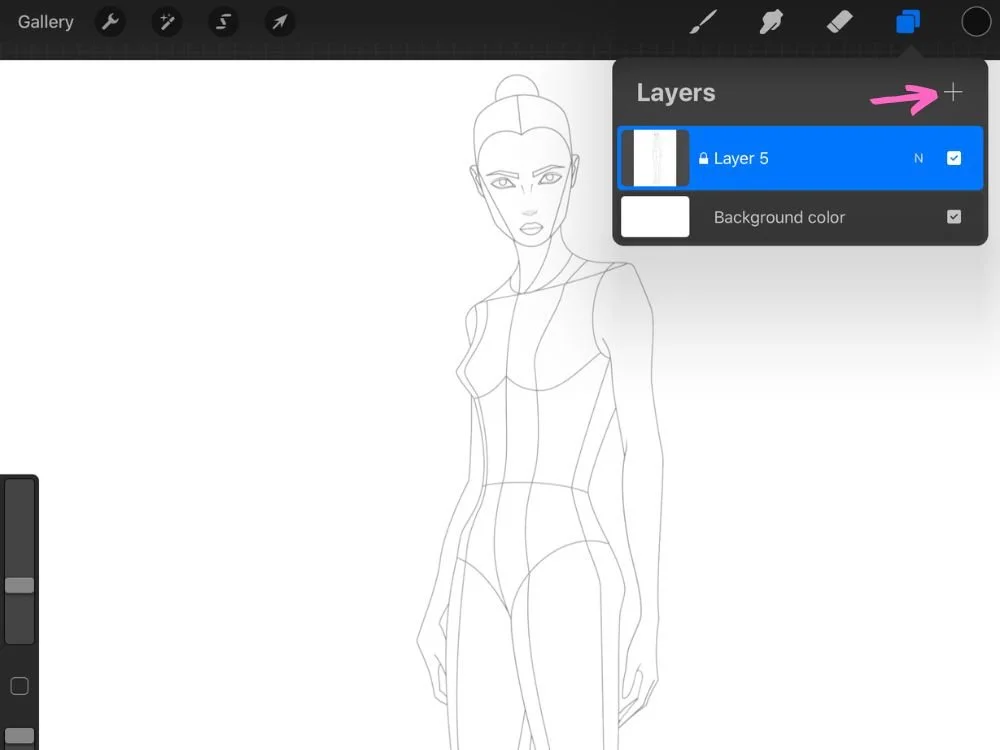Add a new layer with the plus button
The height and width of the screenshot is (750, 1000).
(x=953, y=92)
